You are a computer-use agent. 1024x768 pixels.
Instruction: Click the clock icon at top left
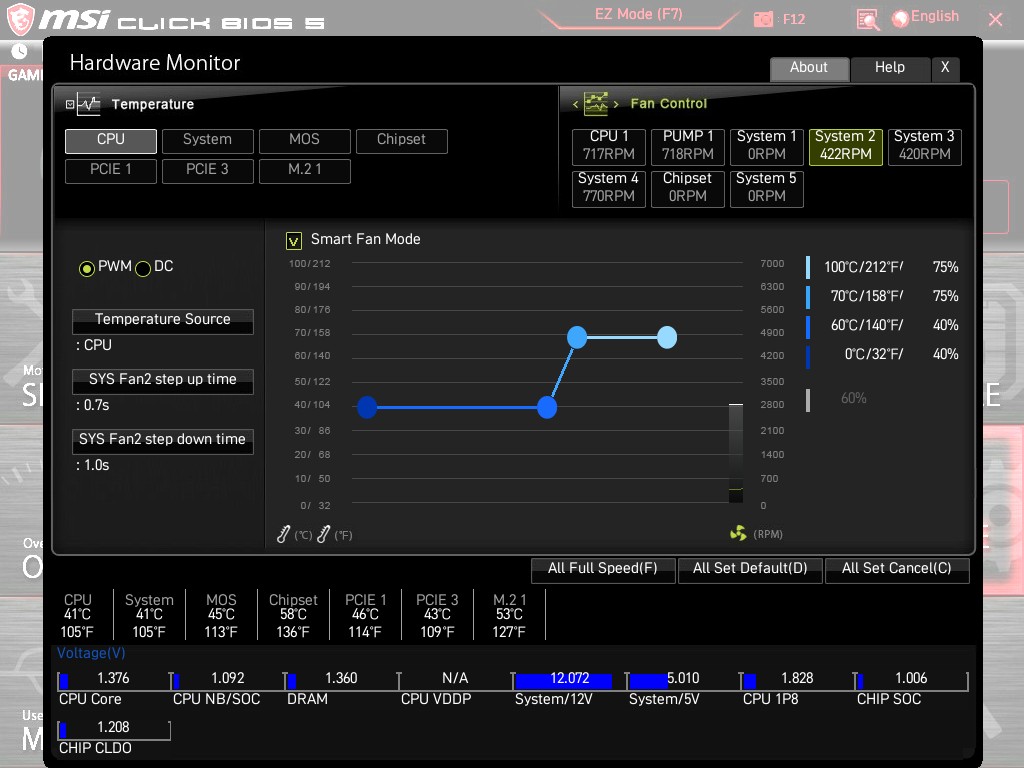[19, 51]
